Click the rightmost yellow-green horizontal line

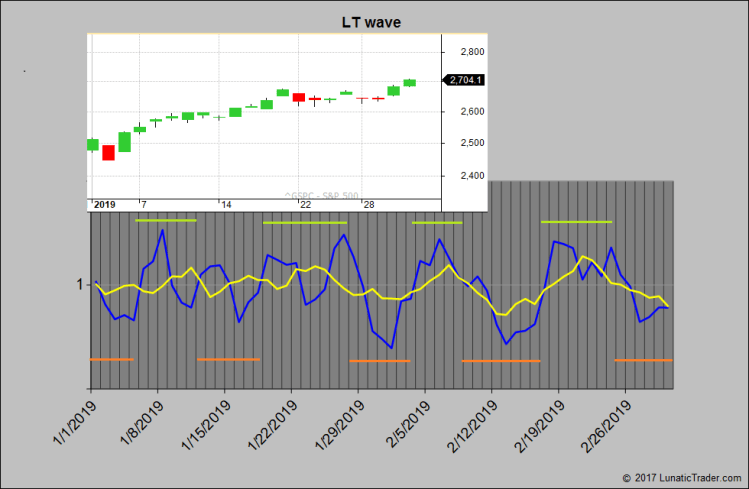coord(575,221)
